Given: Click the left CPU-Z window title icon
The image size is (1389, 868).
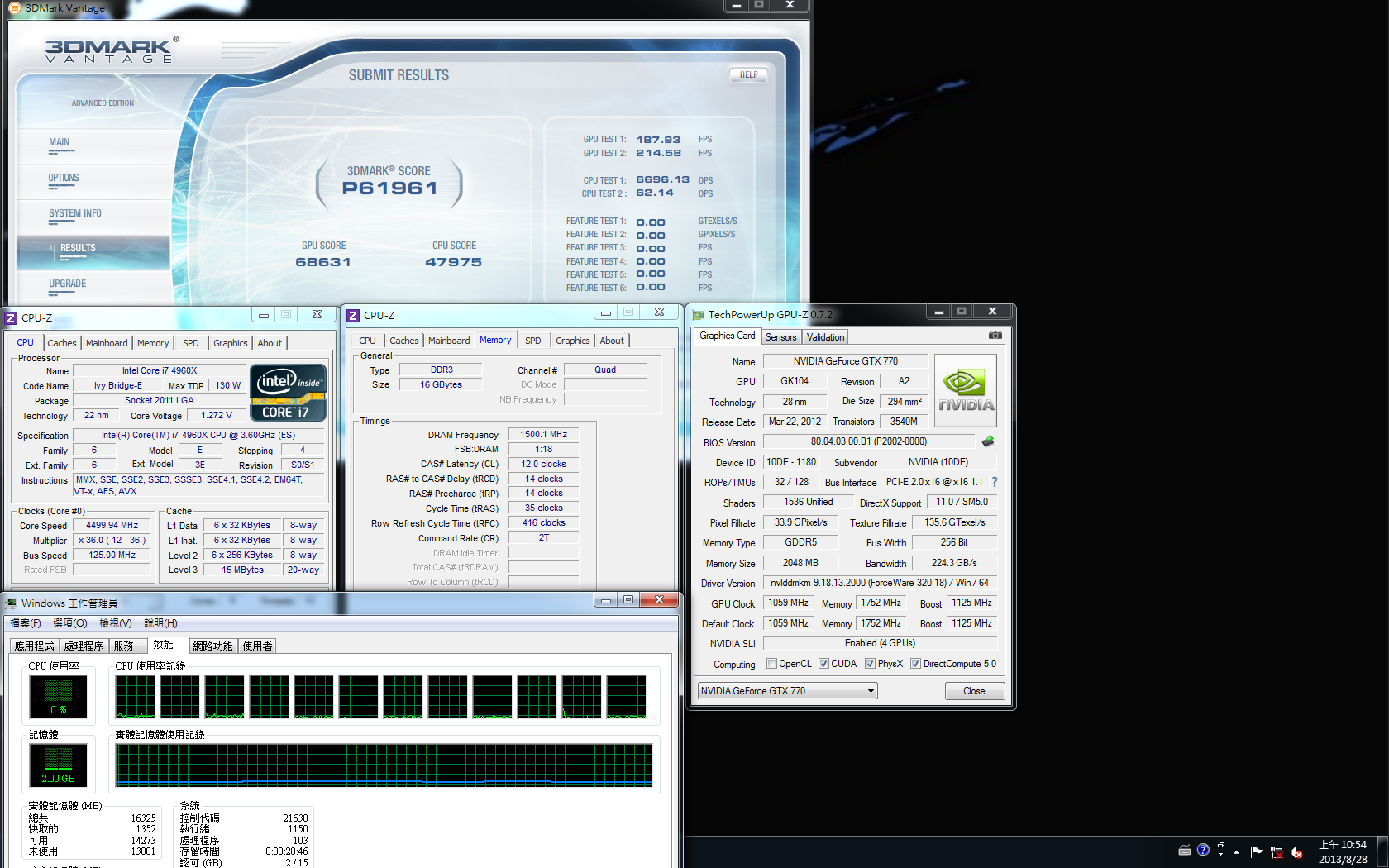Looking at the screenshot, I should coord(11,317).
